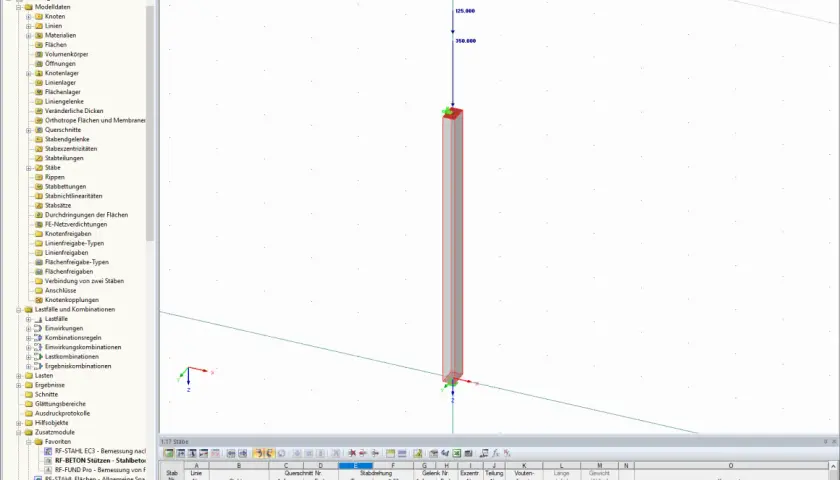Select the Stabendgelenke tree item

coord(67,139)
